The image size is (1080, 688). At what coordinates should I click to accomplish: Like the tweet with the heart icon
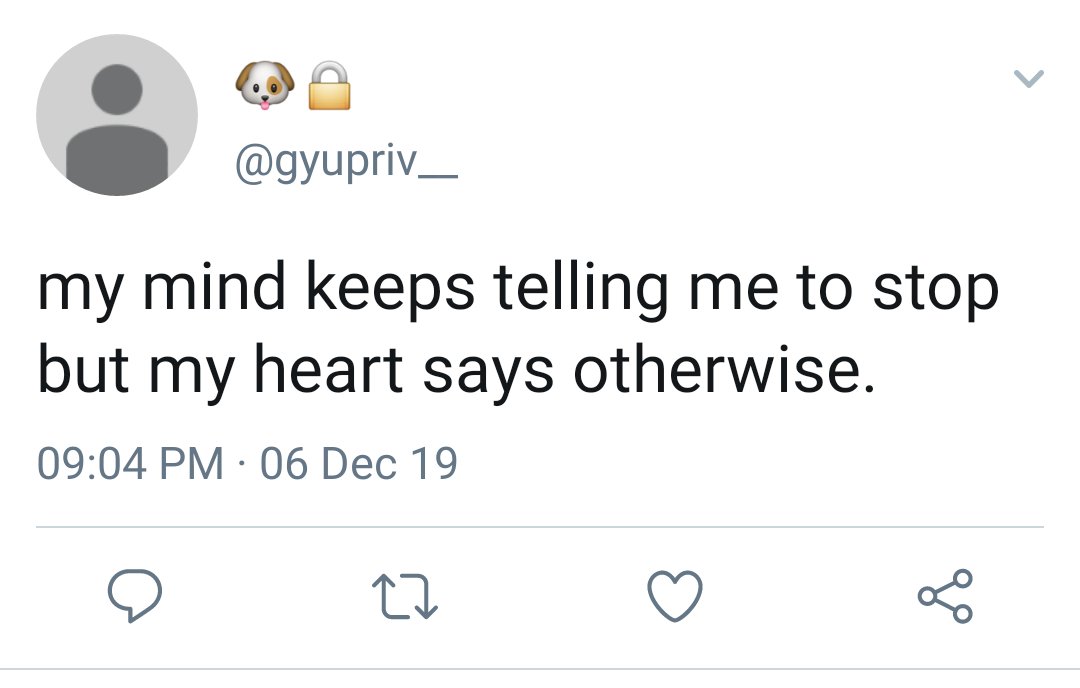coord(675,596)
